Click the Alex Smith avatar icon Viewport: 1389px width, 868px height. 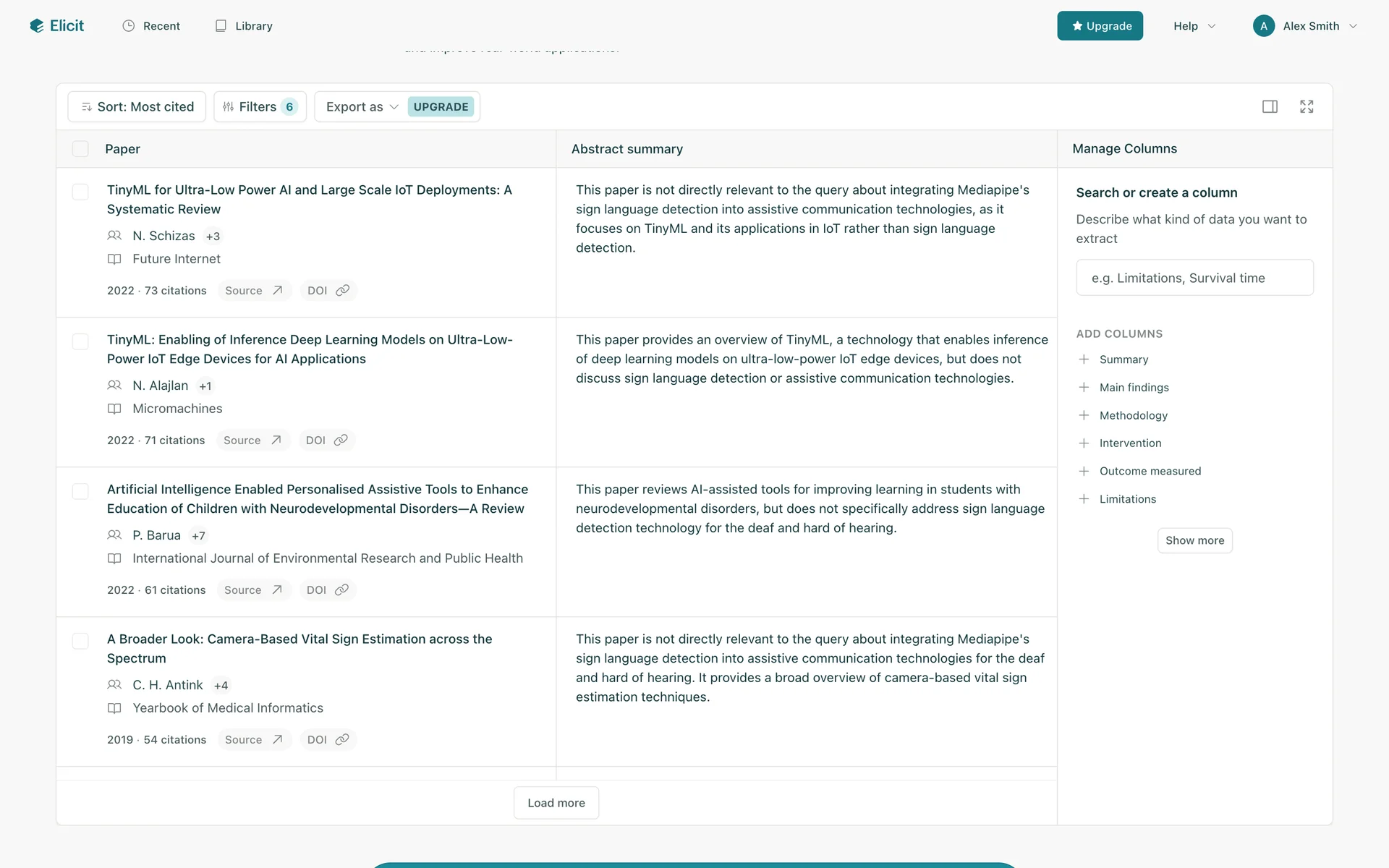coord(1263,26)
